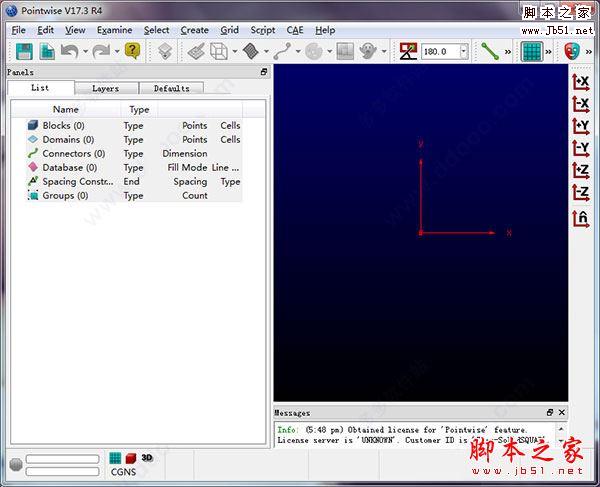Click the +Y view orientation icon
Image resolution: width=600 pixels, height=487 pixels.
click(x=580, y=126)
